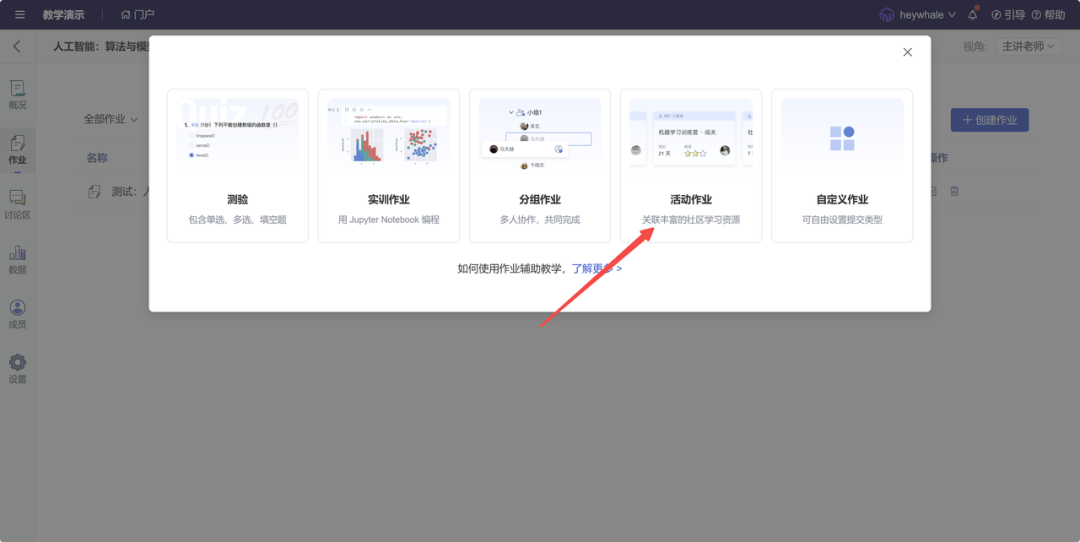Open the 引导 guide

pyautogui.click(x=1008, y=14)
